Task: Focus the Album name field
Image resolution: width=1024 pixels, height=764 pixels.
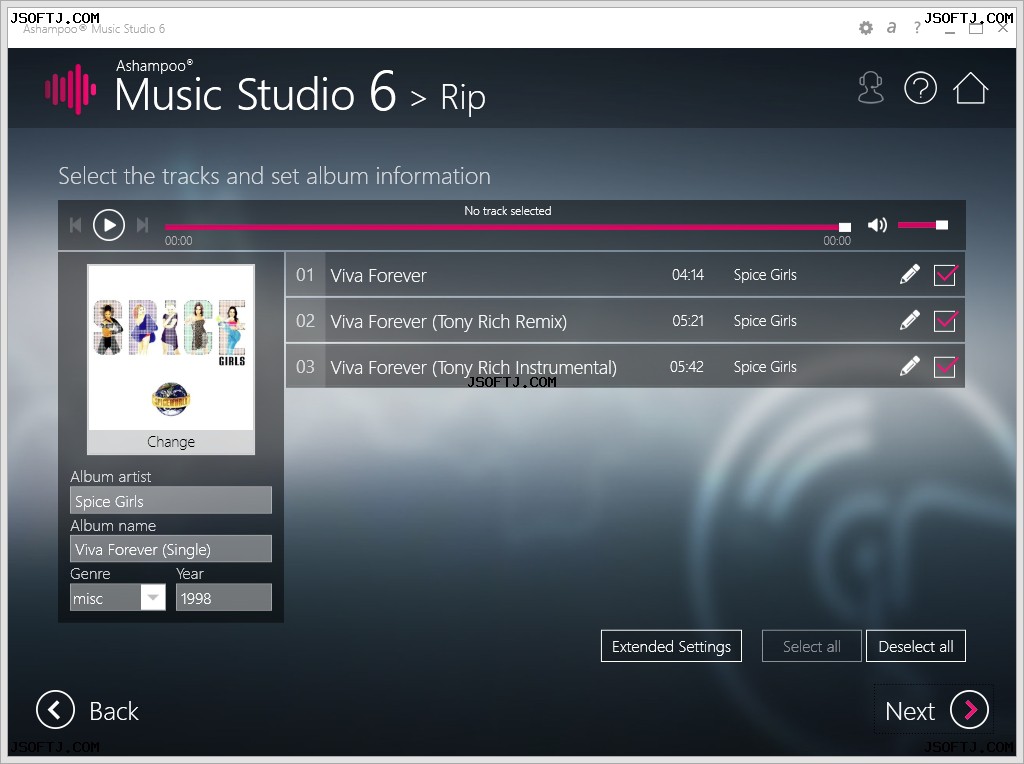Action: (x=171, y=549)
